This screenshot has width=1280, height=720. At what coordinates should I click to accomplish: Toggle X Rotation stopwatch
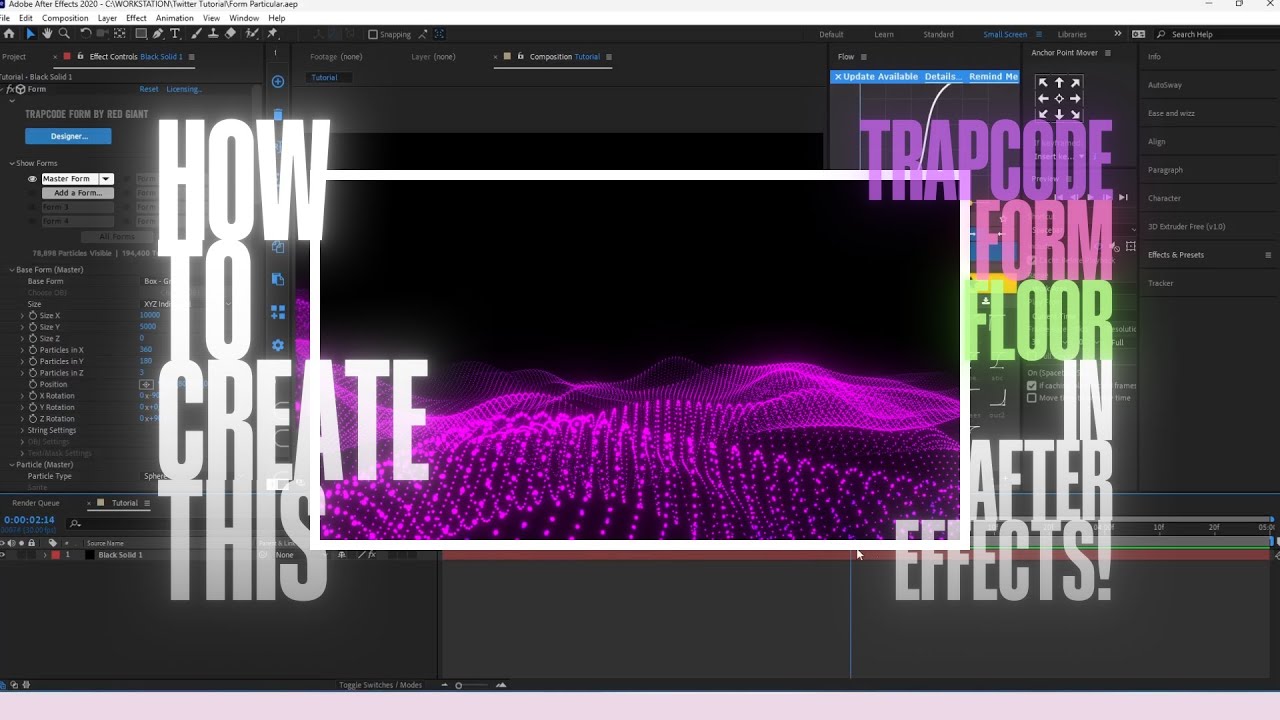point(33,396)
